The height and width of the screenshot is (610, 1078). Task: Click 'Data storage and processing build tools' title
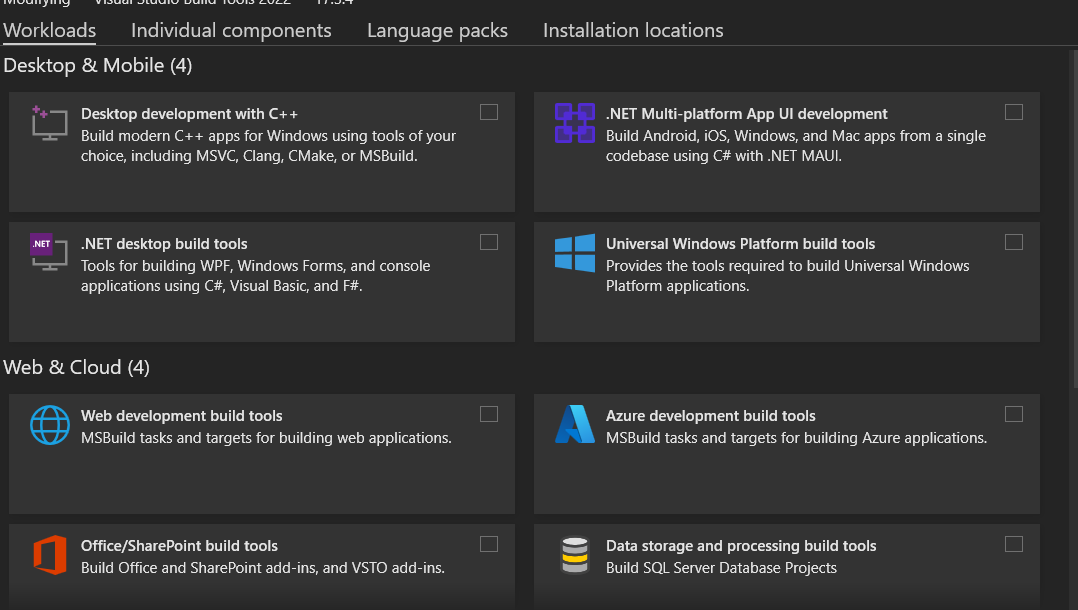[x=740, y=545]
